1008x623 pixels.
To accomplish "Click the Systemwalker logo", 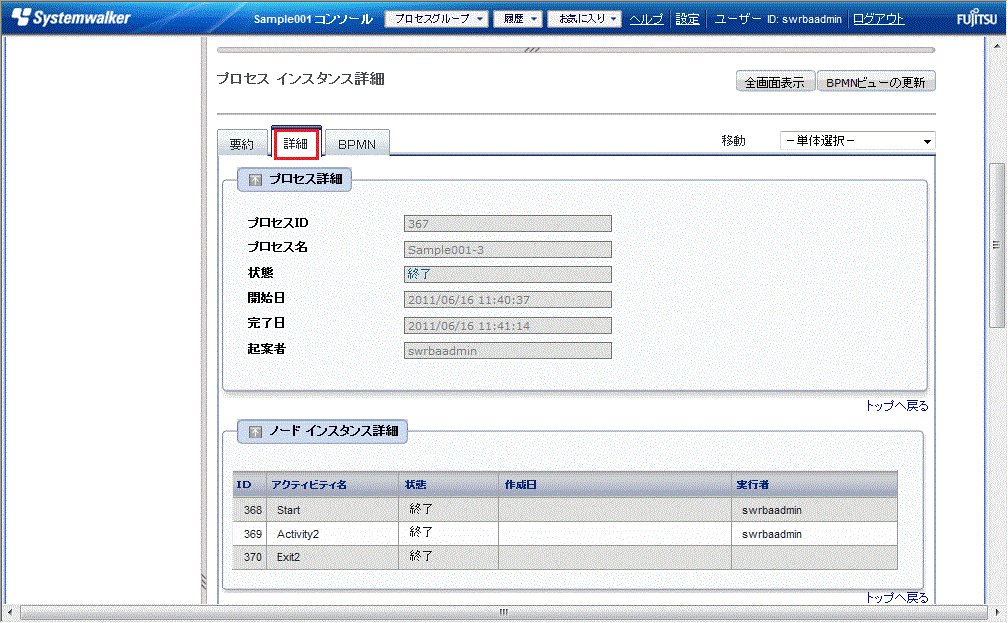I will 70,18.
